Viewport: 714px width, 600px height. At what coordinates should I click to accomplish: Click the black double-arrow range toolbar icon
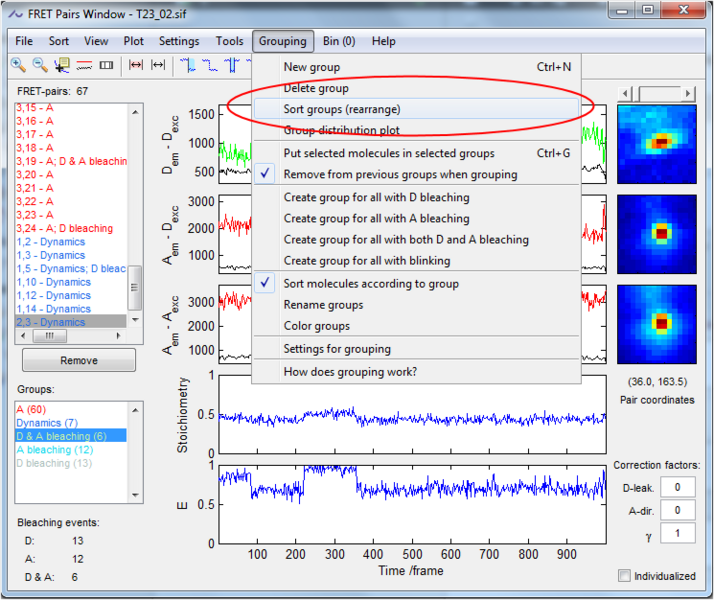coord(160,65)
